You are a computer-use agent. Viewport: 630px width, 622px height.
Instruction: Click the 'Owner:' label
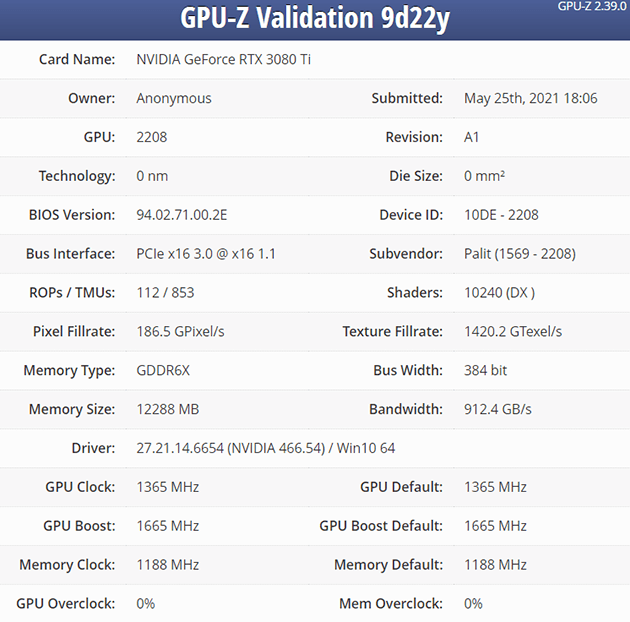point(92,98)
